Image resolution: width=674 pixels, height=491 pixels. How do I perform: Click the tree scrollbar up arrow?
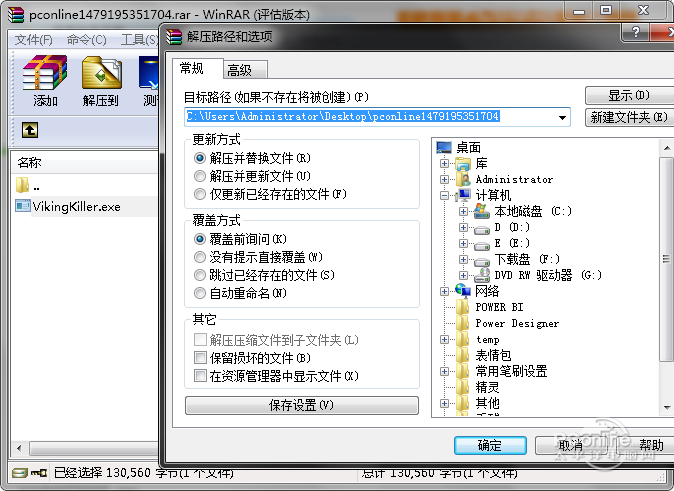(666, 148)
